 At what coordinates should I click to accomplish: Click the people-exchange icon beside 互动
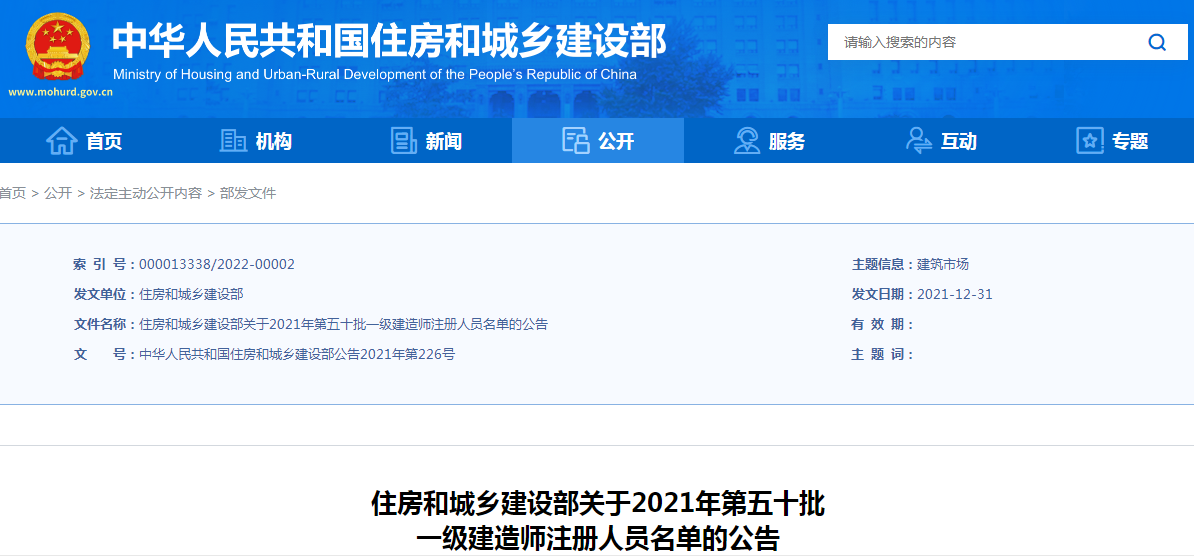tap(918, 141)
